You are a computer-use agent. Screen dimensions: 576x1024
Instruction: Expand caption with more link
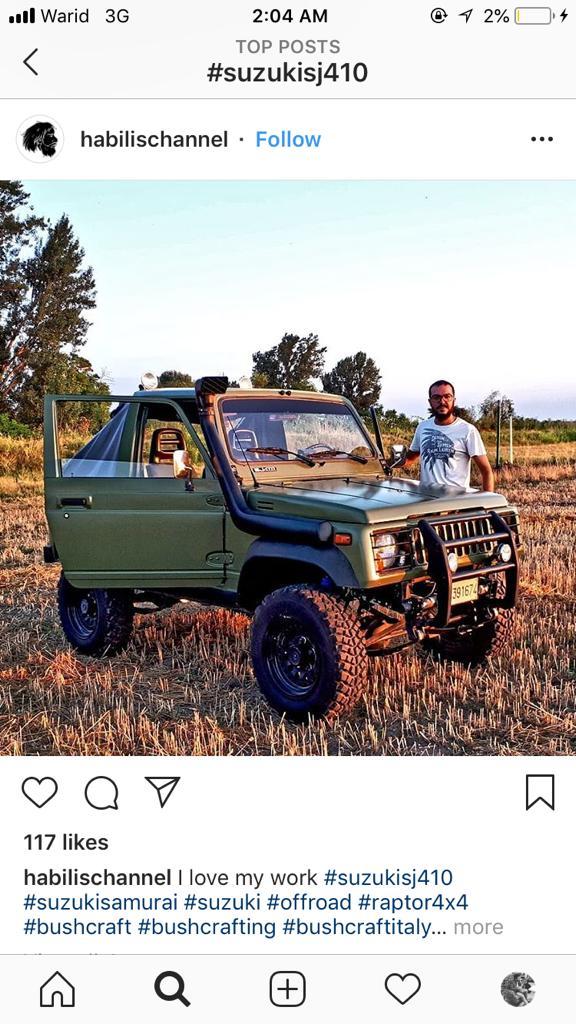pyautogui.click(x=479, y=927)
